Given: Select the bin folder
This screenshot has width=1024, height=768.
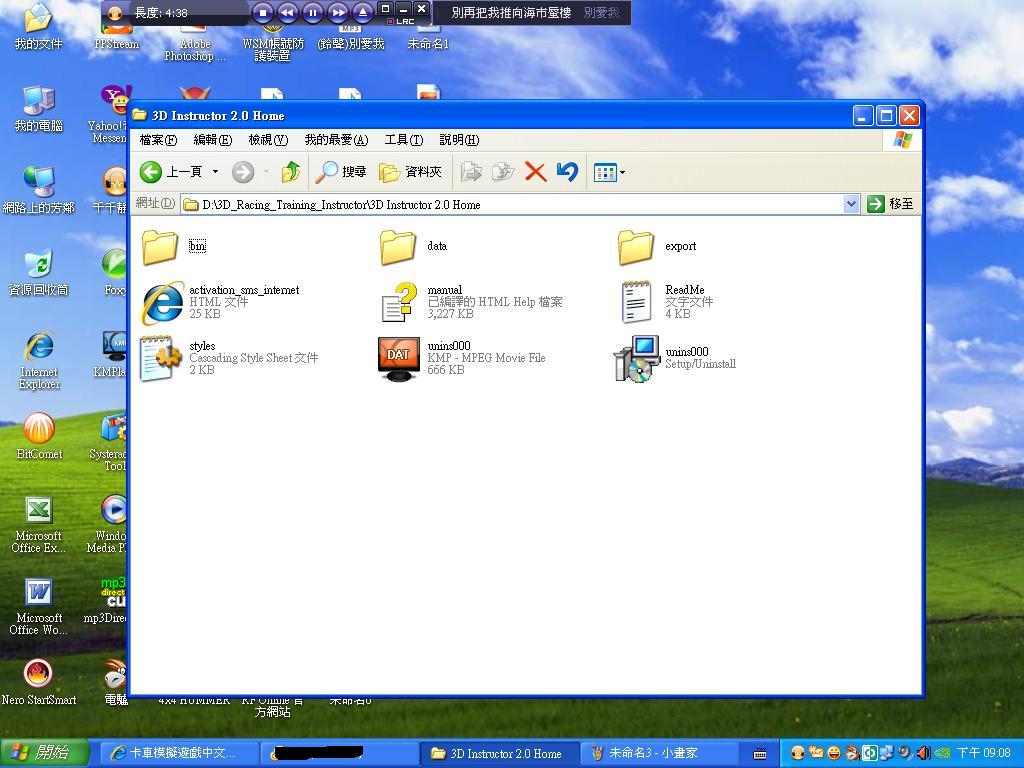Looking at the screenshot, I should 160,246.
